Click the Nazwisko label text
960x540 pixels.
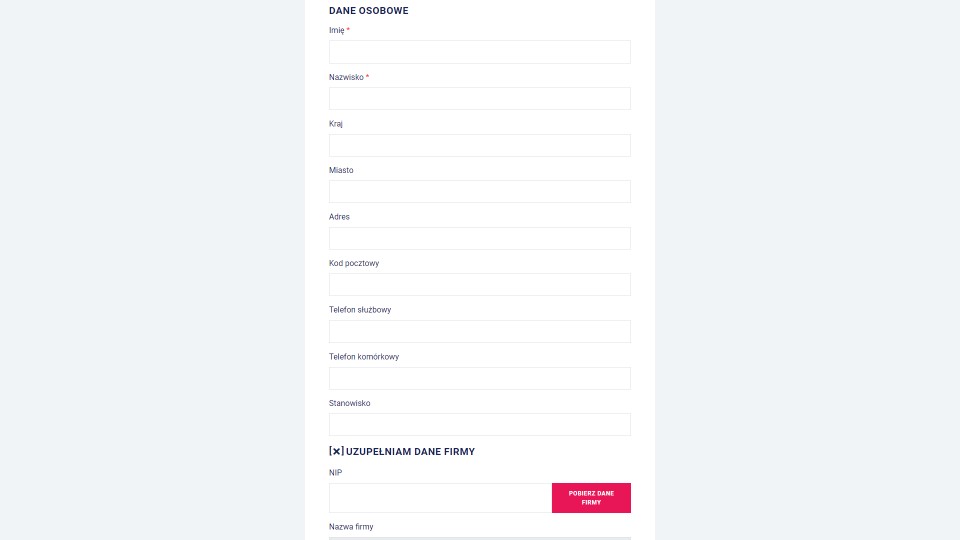346,77
